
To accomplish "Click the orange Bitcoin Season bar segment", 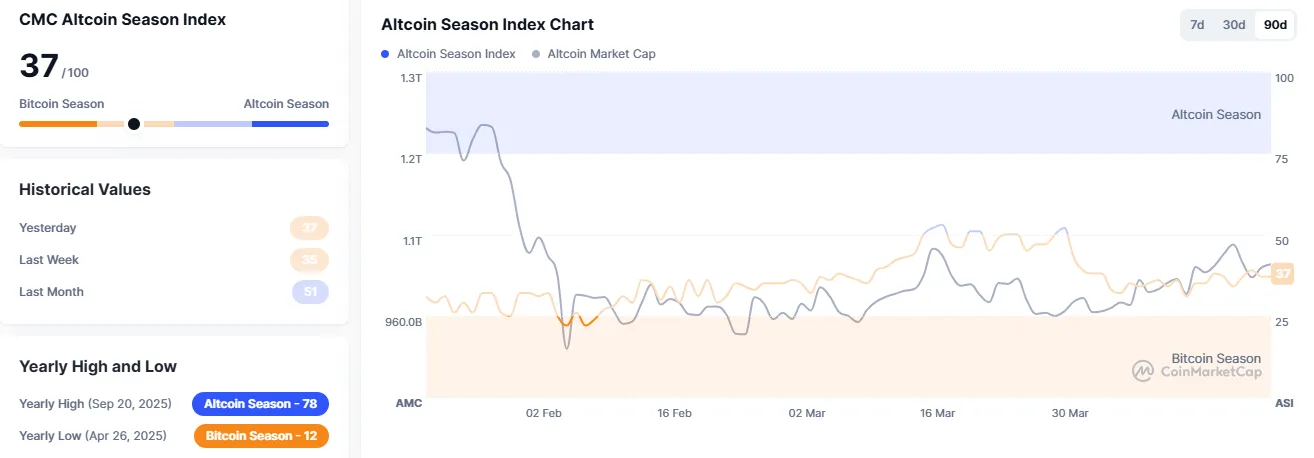I will click(x=57, y=124).
